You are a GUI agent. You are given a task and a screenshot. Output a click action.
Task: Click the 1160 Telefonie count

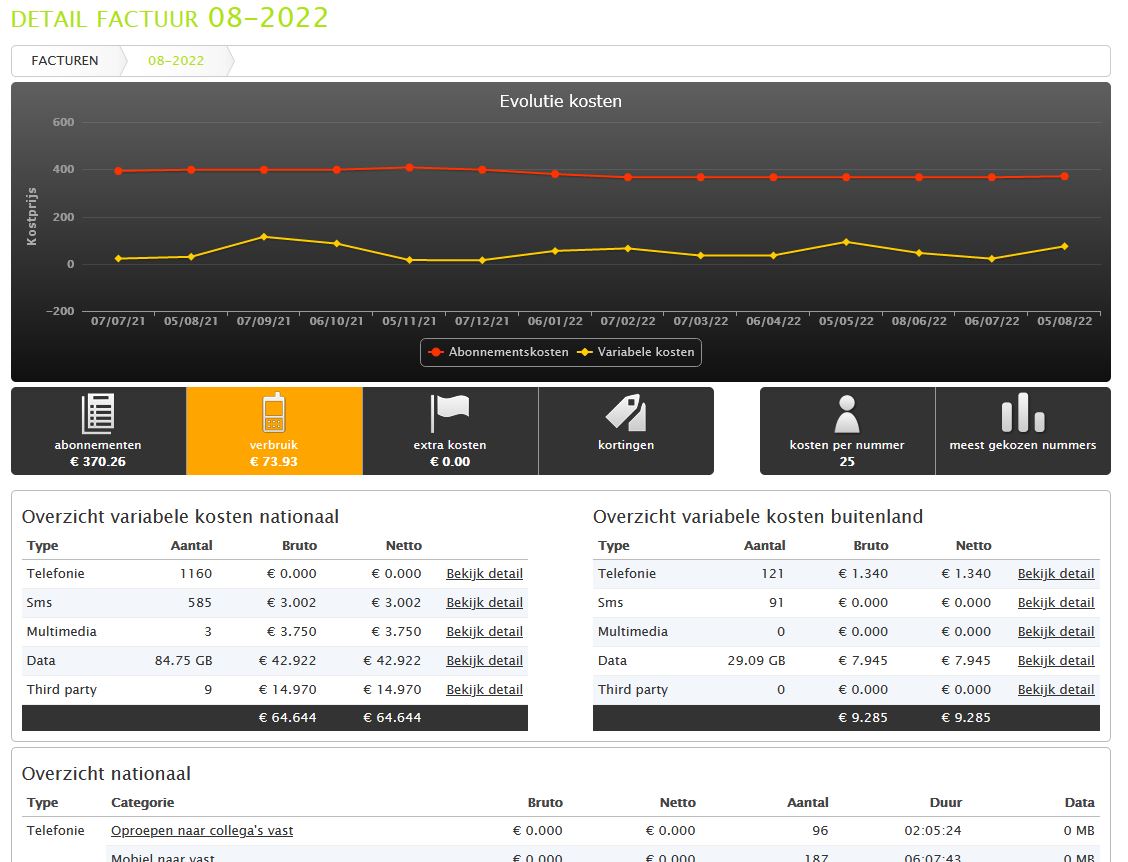(x=196, y=573)
